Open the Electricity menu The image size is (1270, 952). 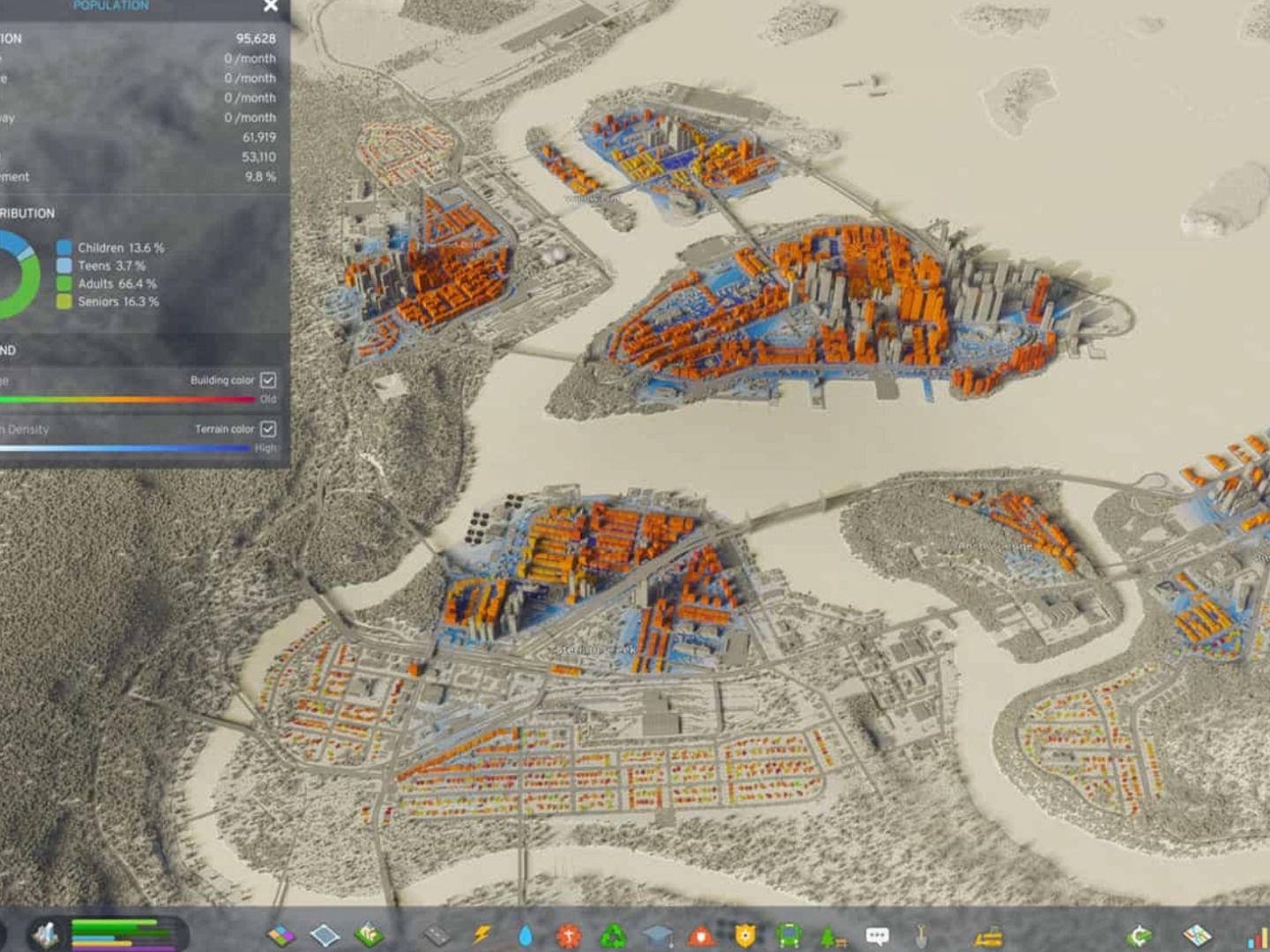click(x=482, y=934)
